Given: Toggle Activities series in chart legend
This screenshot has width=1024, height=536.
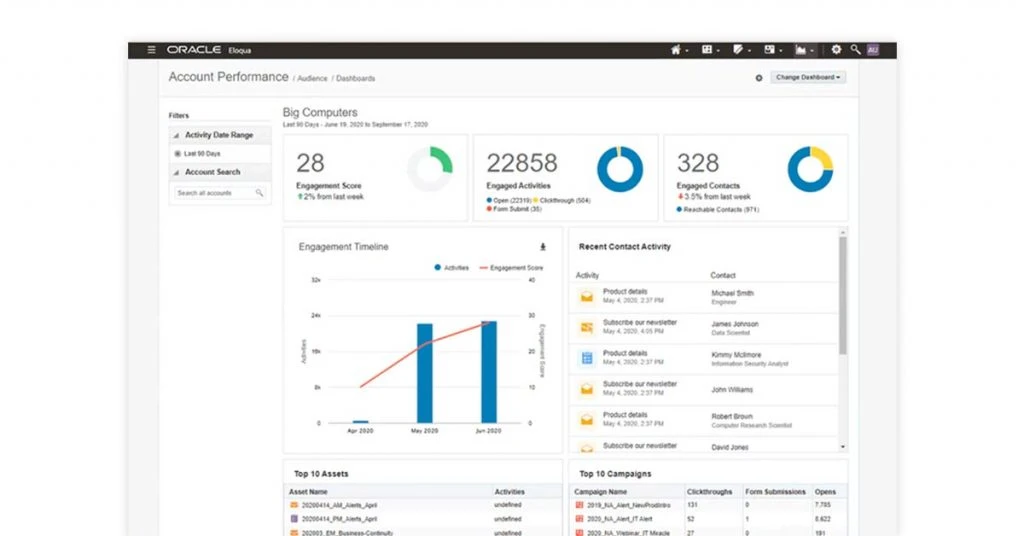Looking at the screenshot, I should pos(451,268).
